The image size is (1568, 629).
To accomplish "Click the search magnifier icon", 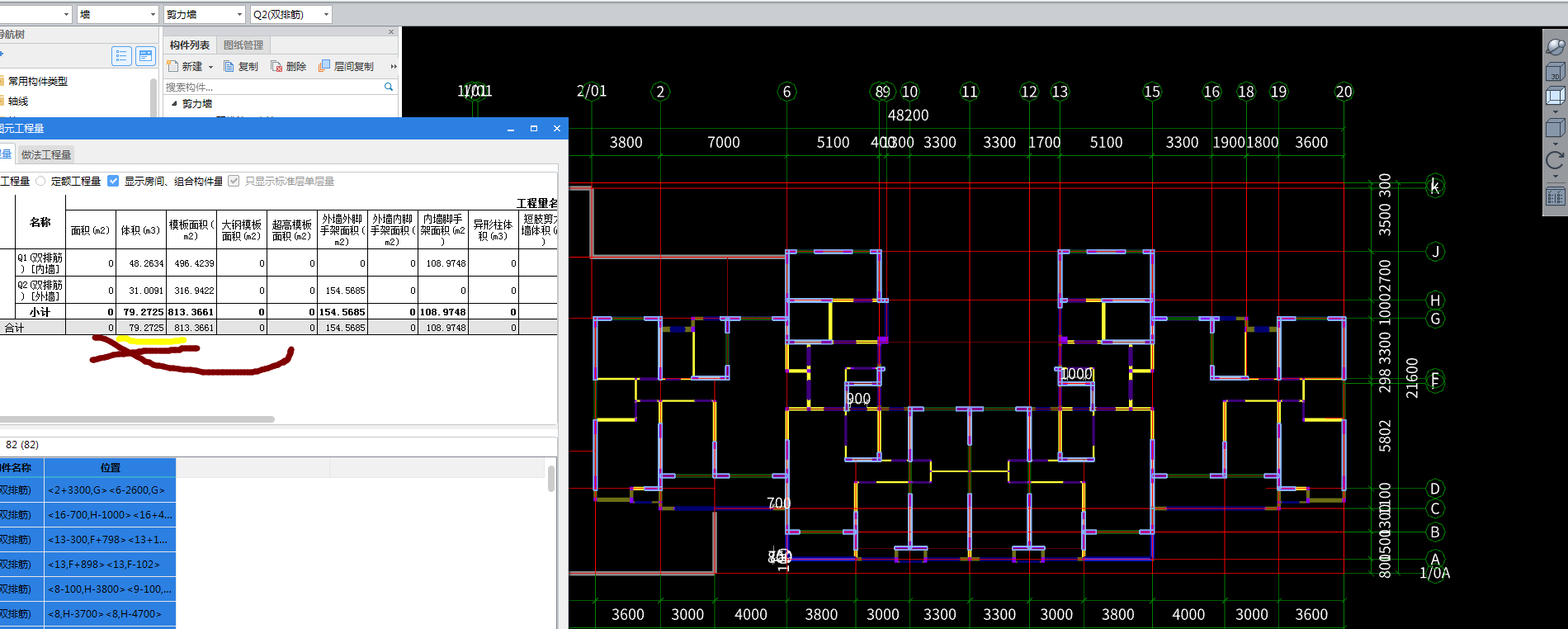I will click(x=389, y=87).
